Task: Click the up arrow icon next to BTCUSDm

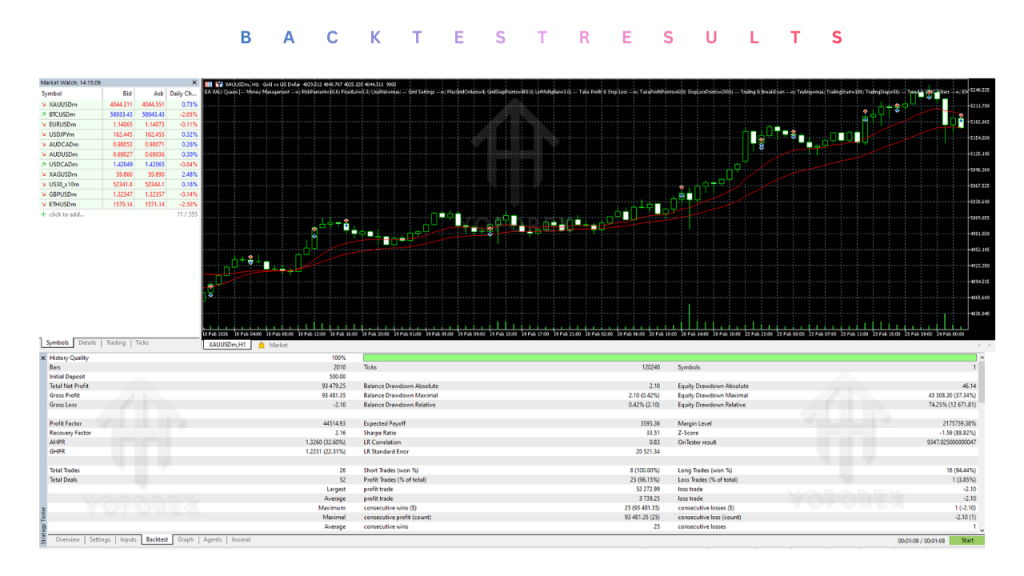Action: pos(44,114)
